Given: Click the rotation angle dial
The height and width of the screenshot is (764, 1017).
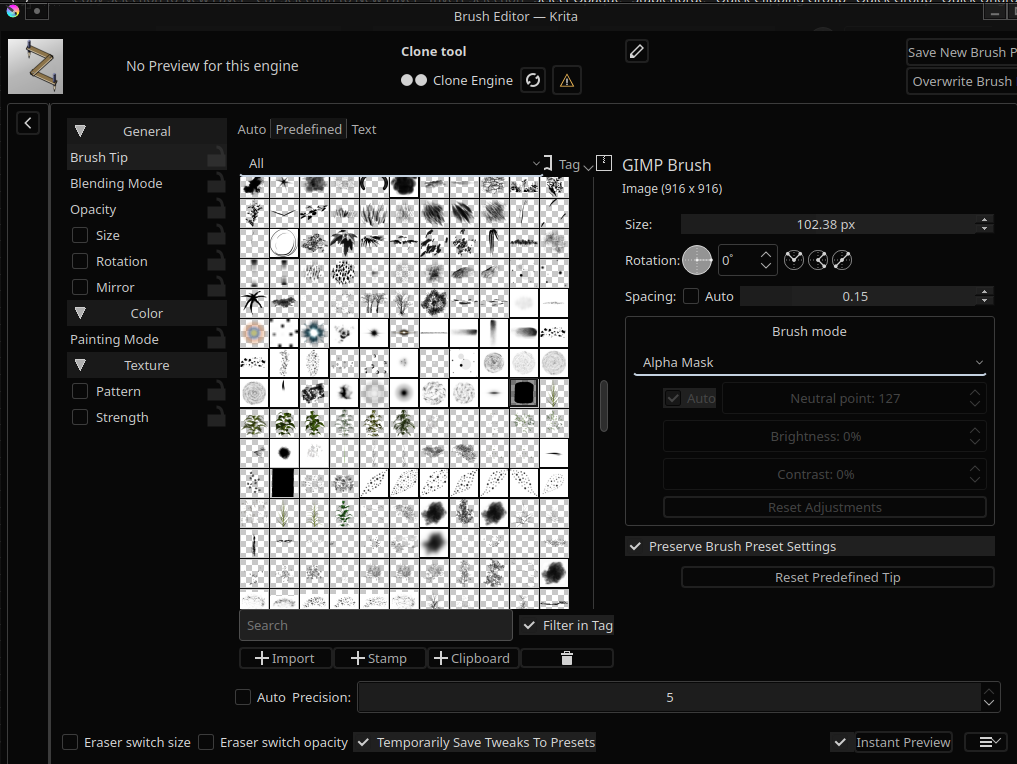Looking at the screenshot, I should (x=697, y=260).
